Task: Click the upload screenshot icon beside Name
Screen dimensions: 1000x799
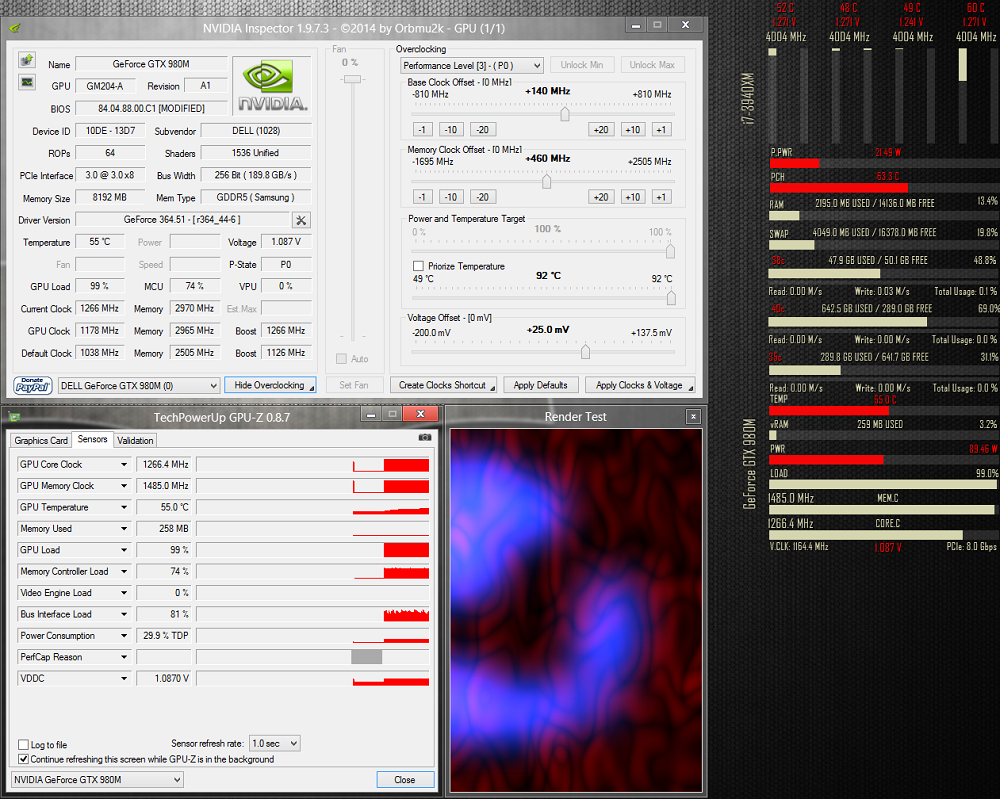Action: [x=27, y=60]
